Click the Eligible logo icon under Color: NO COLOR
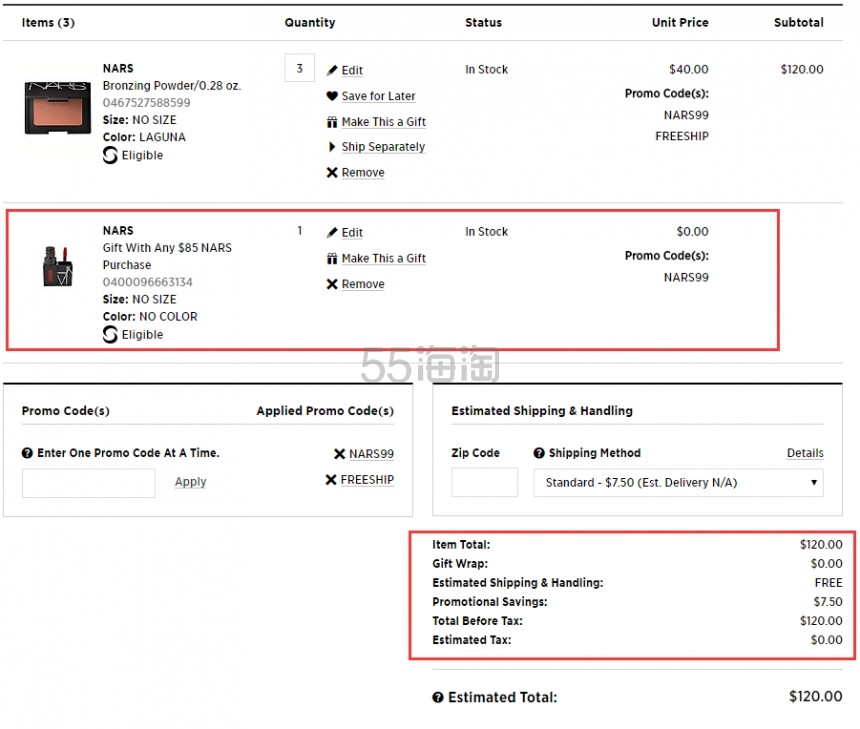860x729 pixels. 110,335
